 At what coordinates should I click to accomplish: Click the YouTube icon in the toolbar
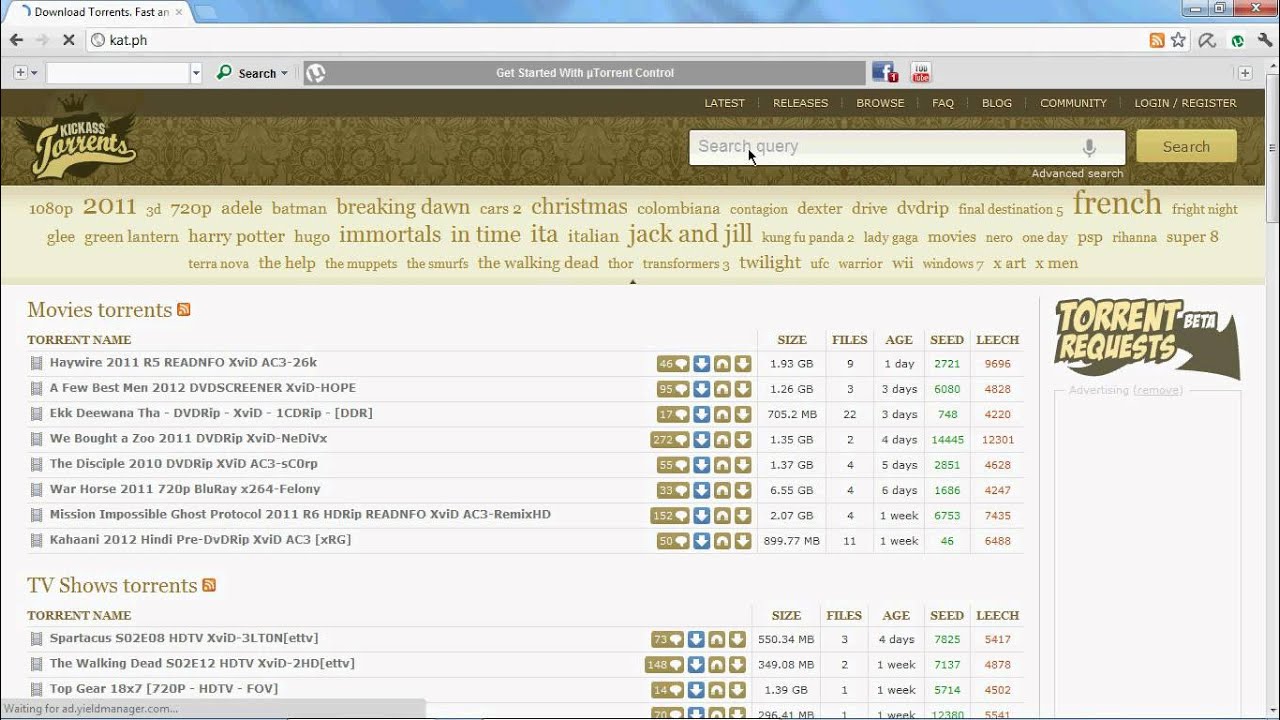[x=921, y=72]
